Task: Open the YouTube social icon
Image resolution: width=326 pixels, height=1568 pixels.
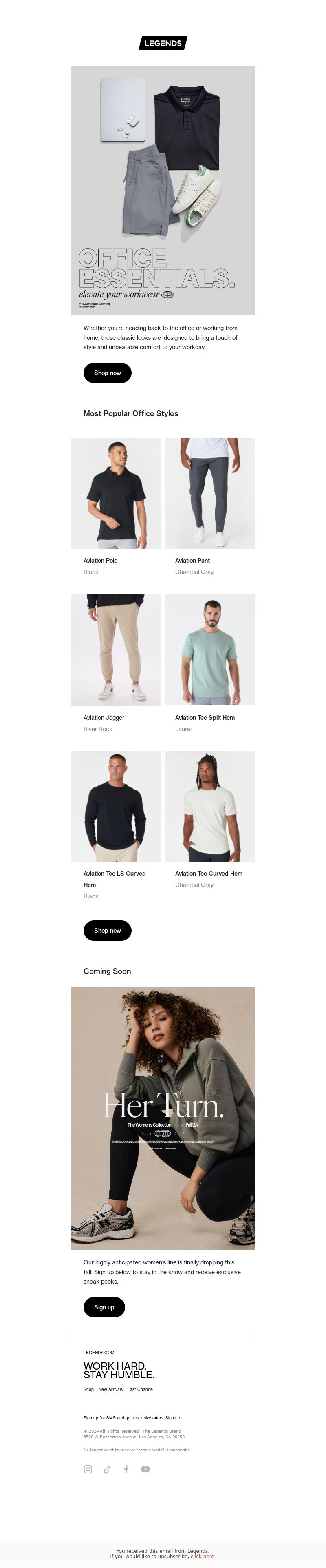Action: tap(145, 1469)
